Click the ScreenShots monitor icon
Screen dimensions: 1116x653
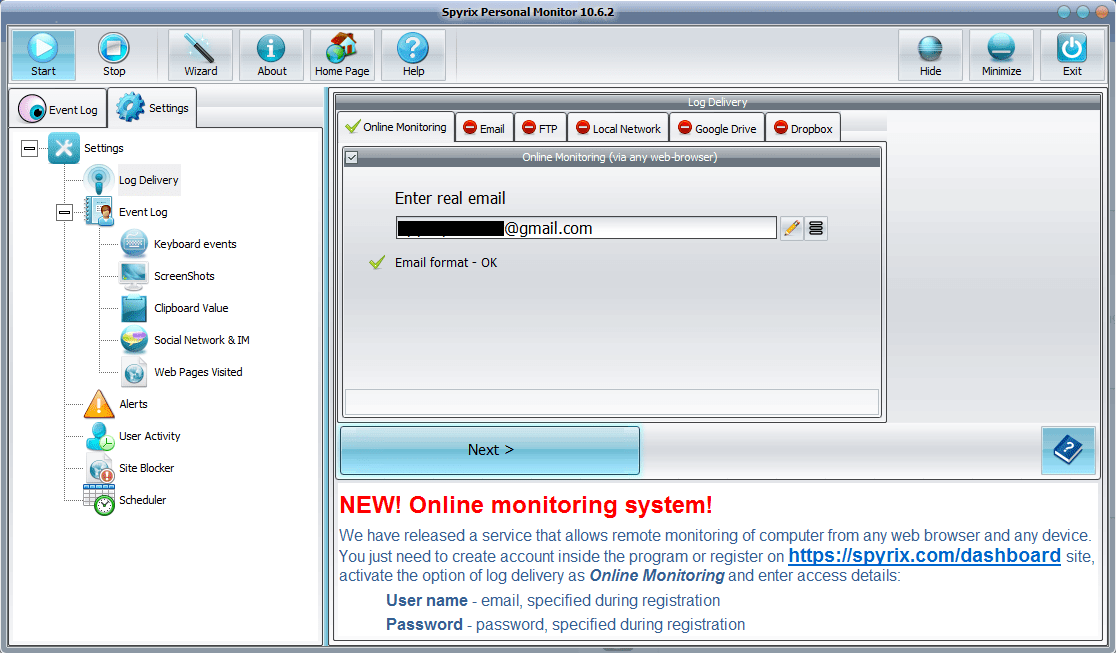tap(134, 276)
